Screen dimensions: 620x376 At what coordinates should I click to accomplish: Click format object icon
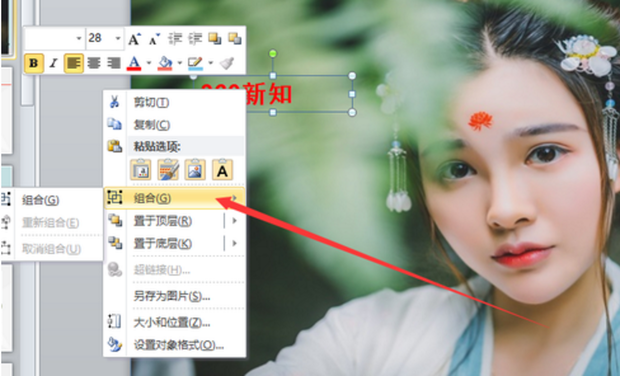click(x=115, y=344)
